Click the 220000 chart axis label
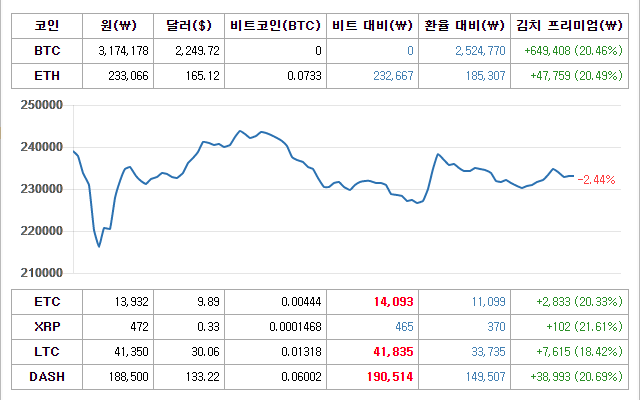The image size is (640, 400). tap(42, 231)
